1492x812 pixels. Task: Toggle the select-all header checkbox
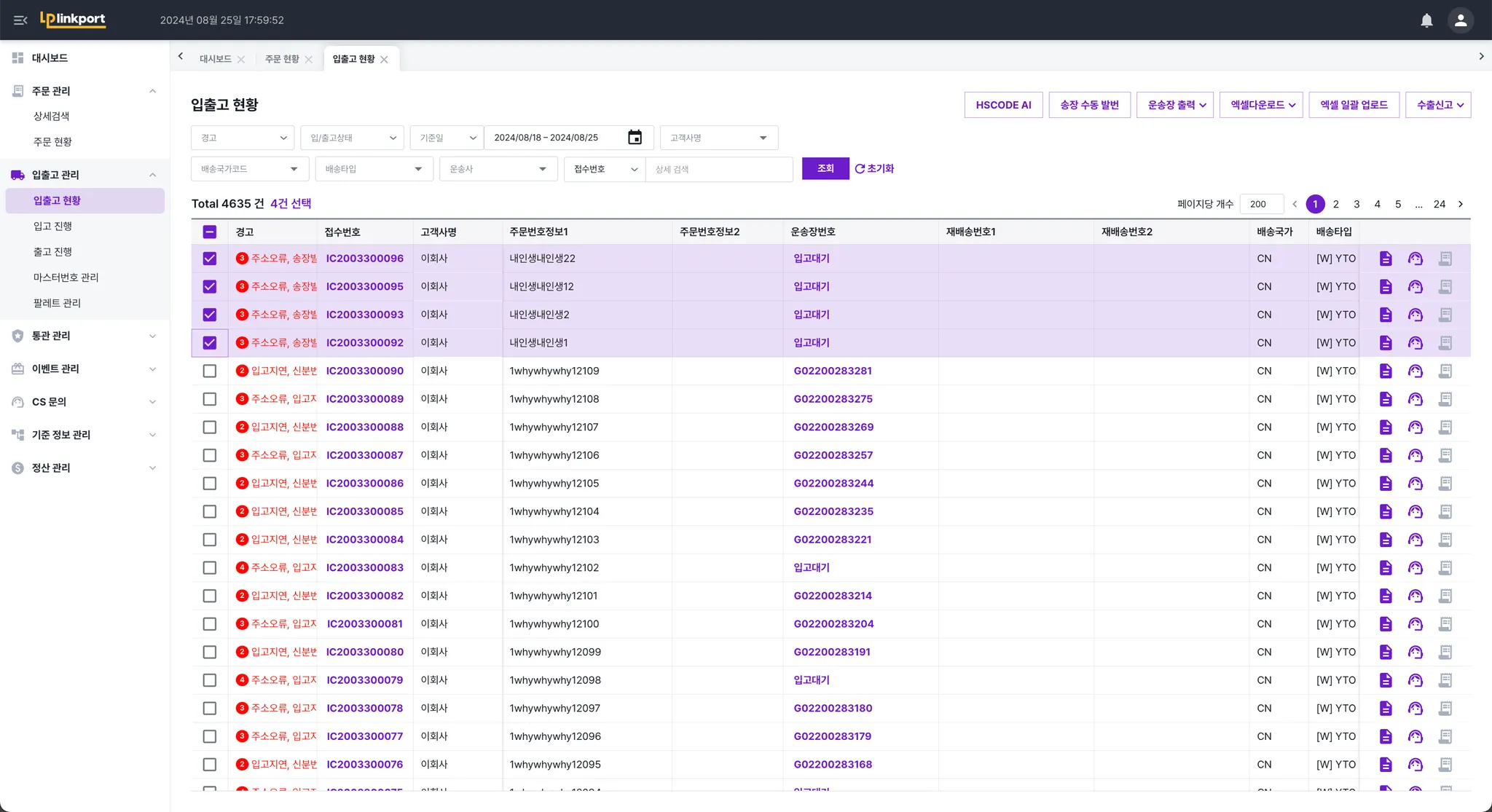[210, 232]
